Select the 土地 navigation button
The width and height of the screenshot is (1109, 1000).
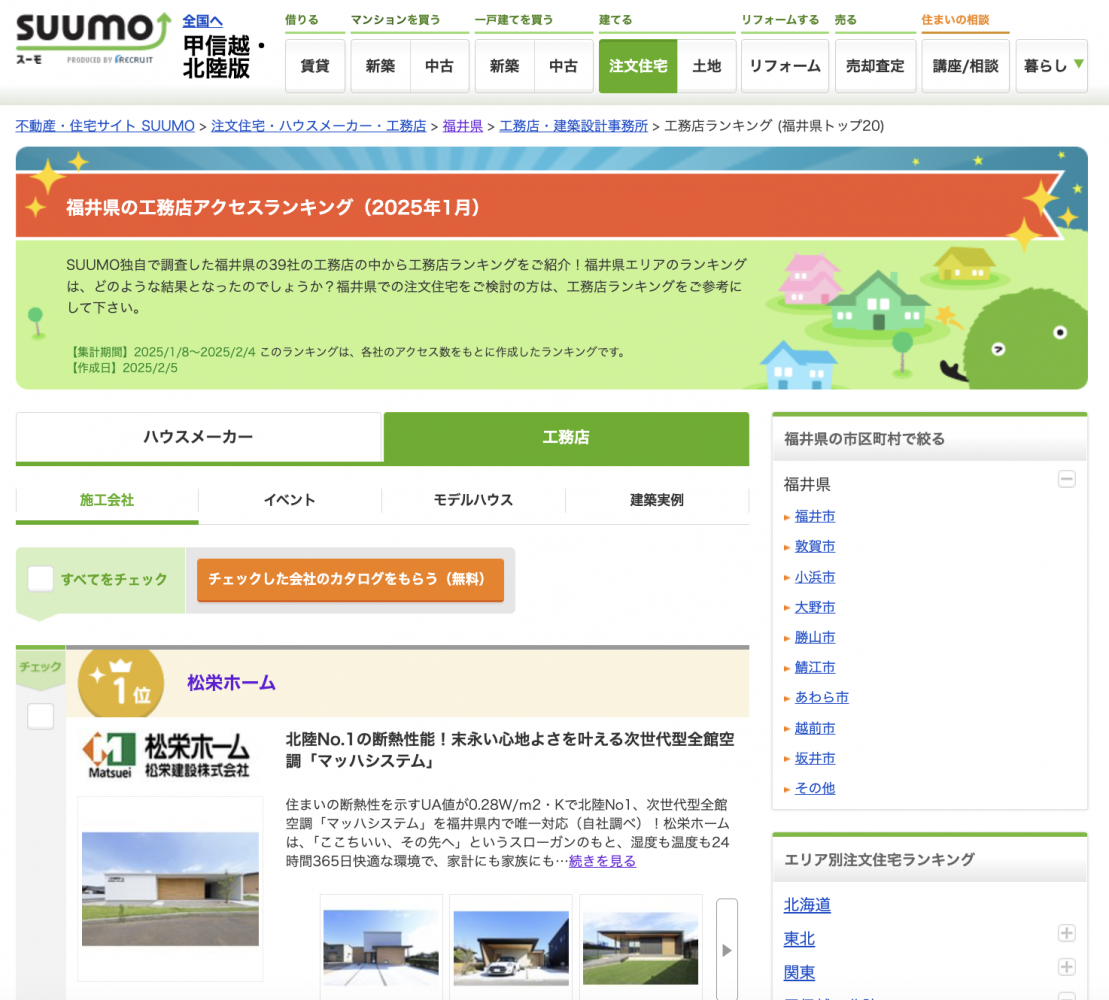707,66
